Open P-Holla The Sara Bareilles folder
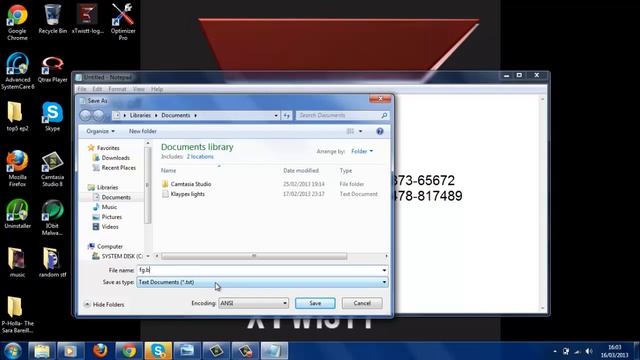 [x=17, y=315]
